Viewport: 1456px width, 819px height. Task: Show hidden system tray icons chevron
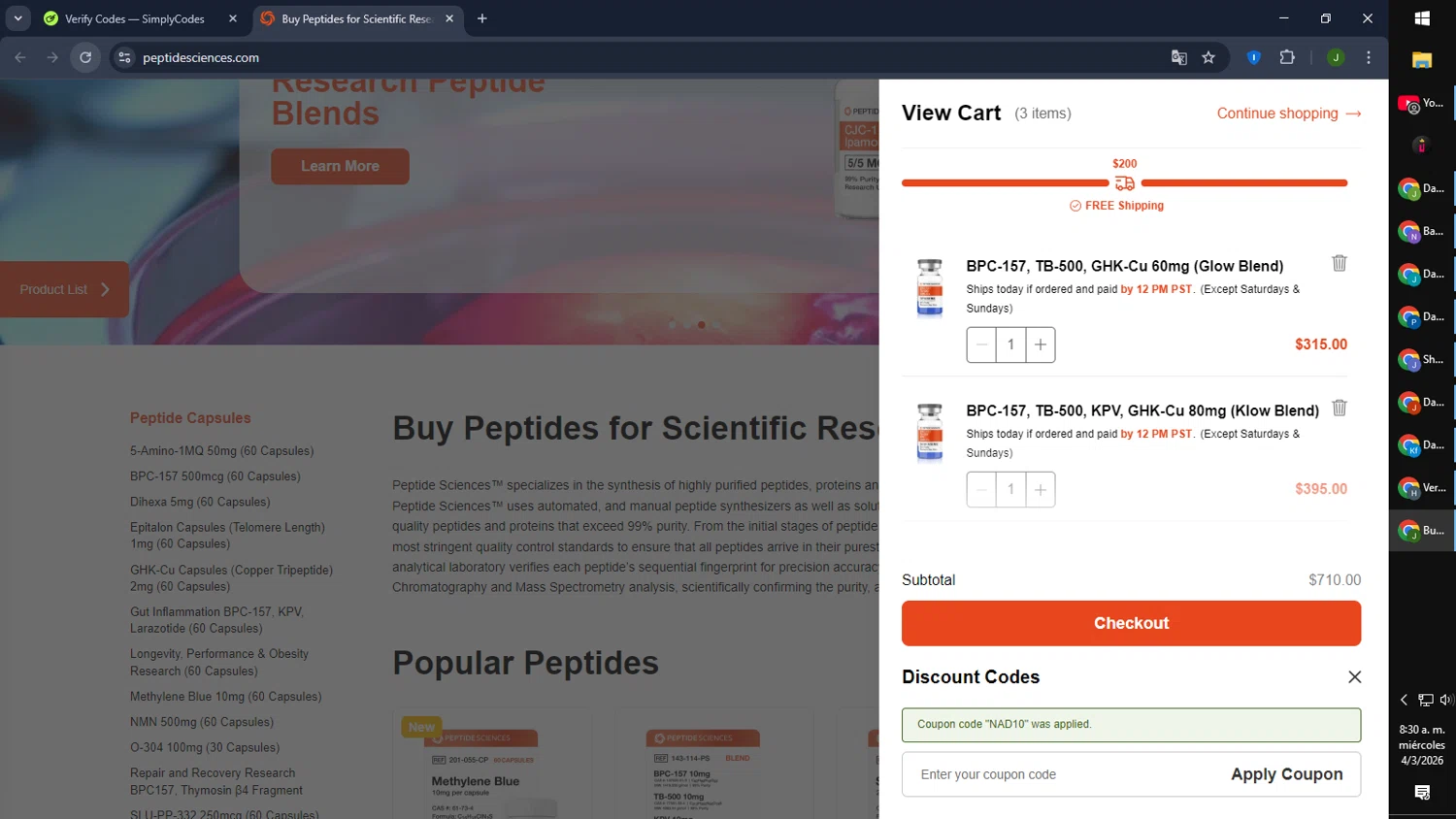(x=1404, y=700)
